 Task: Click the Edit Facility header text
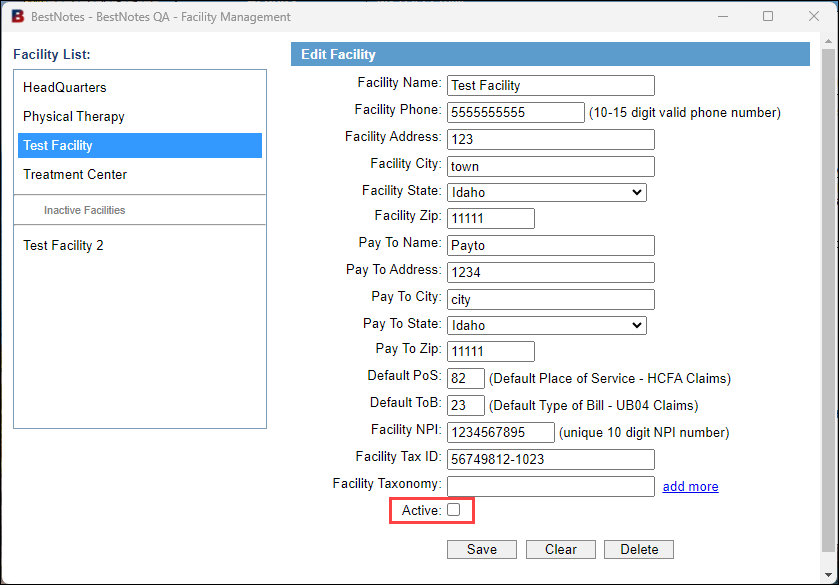coord(338,55)
